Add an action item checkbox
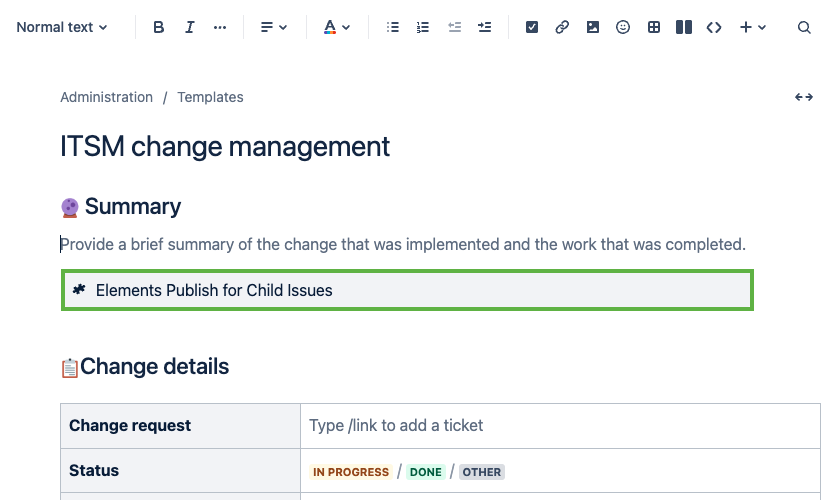The width and height of the screenshot is (839, 500). (532, 27)
